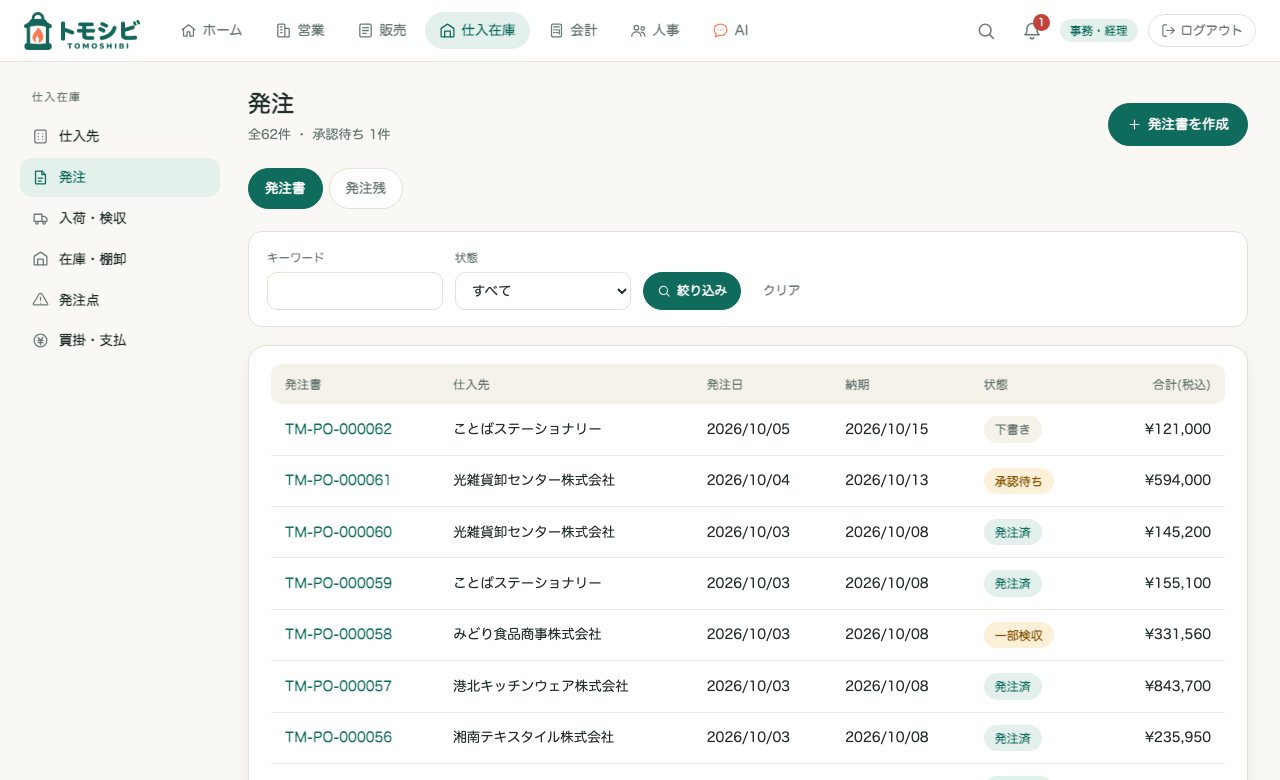Create a new order with 発注書を作成

1178,125
